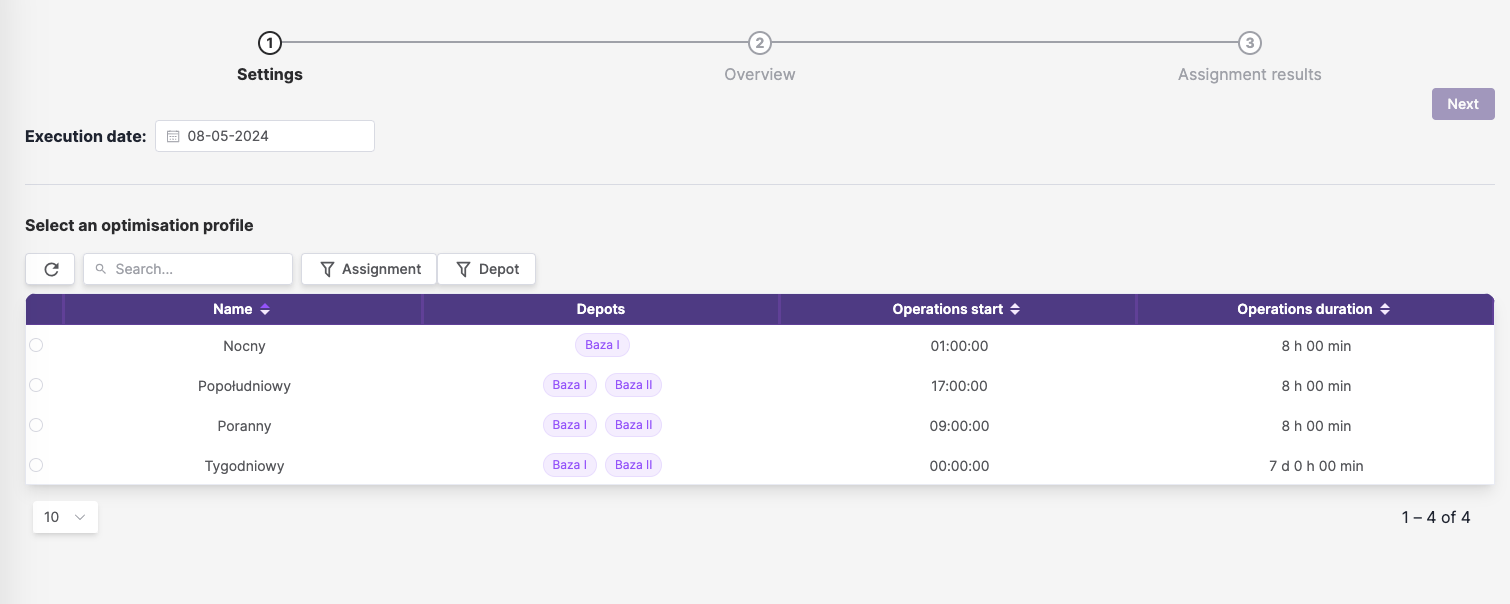1510x604 pixels.
Task: Click the Baza I tag in Poranny row
Action: click(x=570, y=425)
